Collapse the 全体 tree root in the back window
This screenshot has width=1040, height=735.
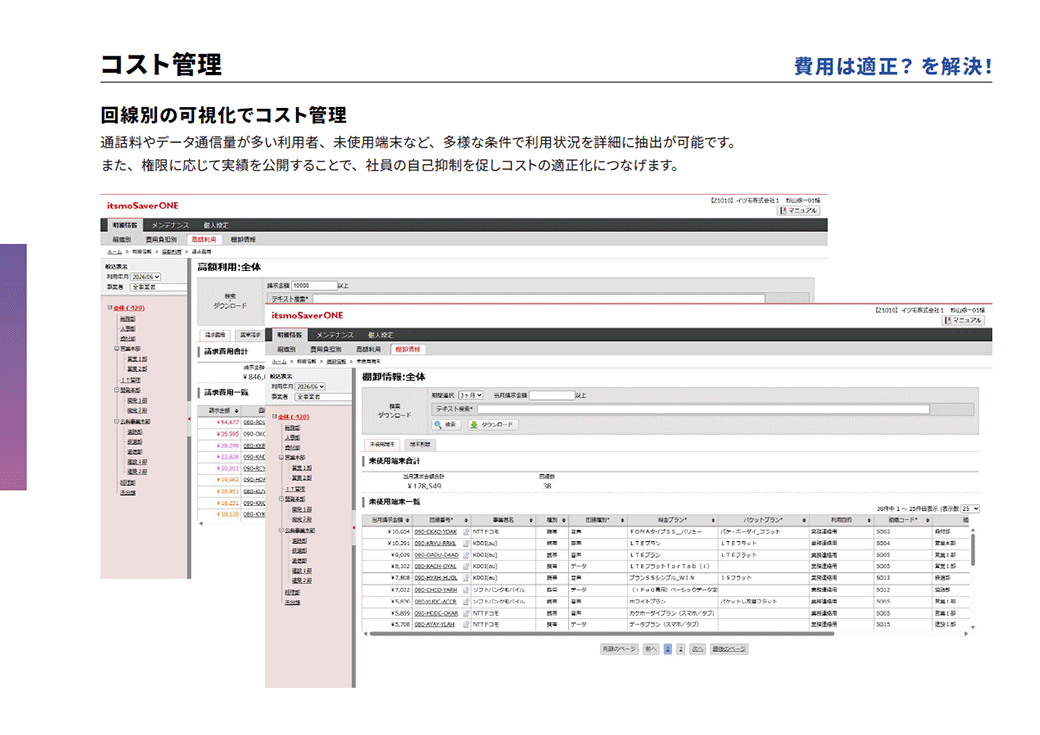110,308
